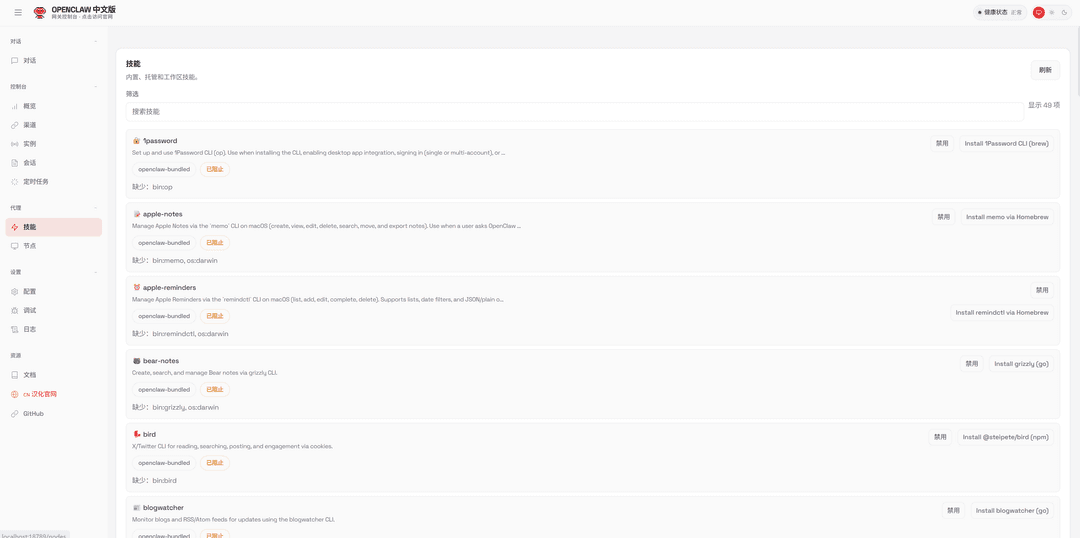Image resolution: width=1080 pixels, height=538 pixels.
Task: Open 定时任务 scheduled tasks page
Action: (54, 182)
